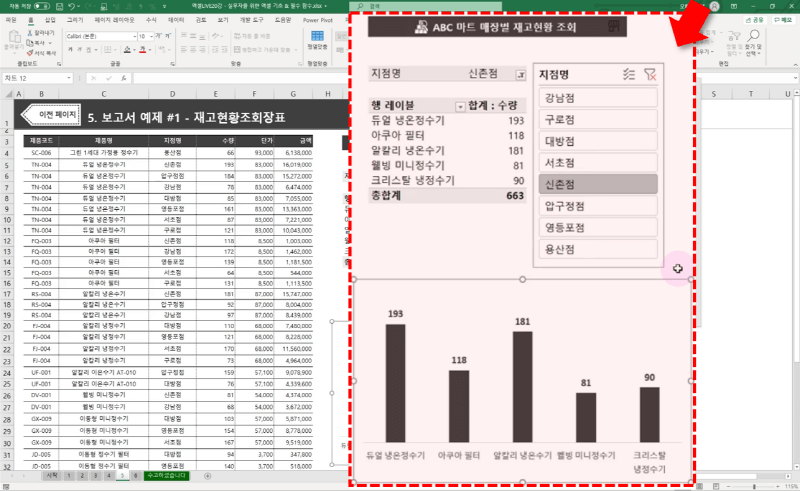Click the 이전 페이지 button

(48, 115)
